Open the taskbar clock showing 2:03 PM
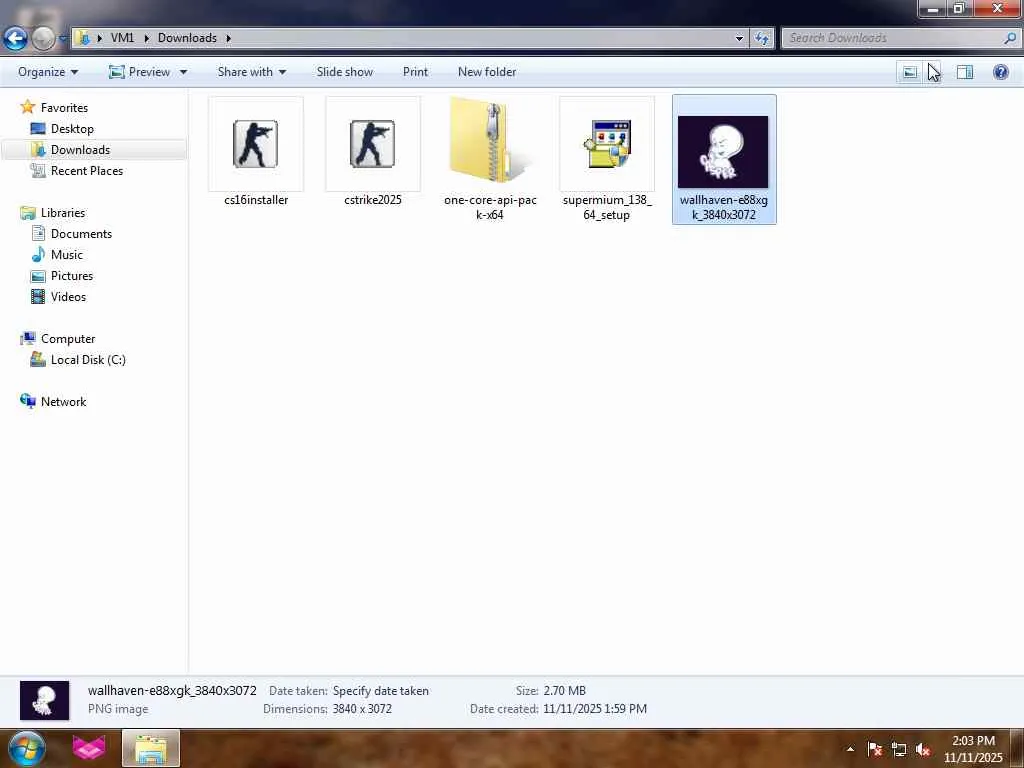 click(x=973, y=749)
